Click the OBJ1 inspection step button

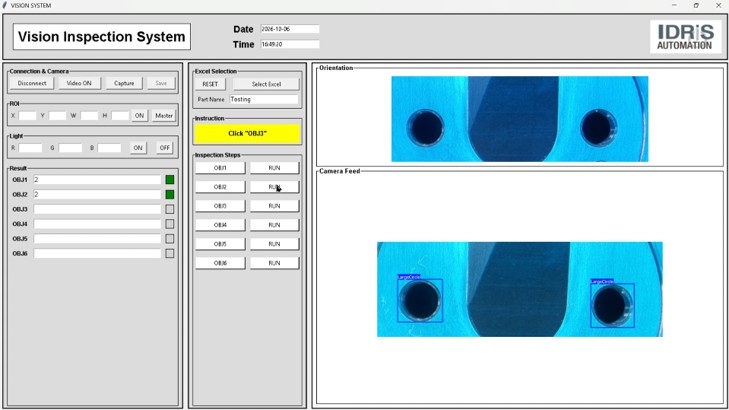(x=220, y=168)
